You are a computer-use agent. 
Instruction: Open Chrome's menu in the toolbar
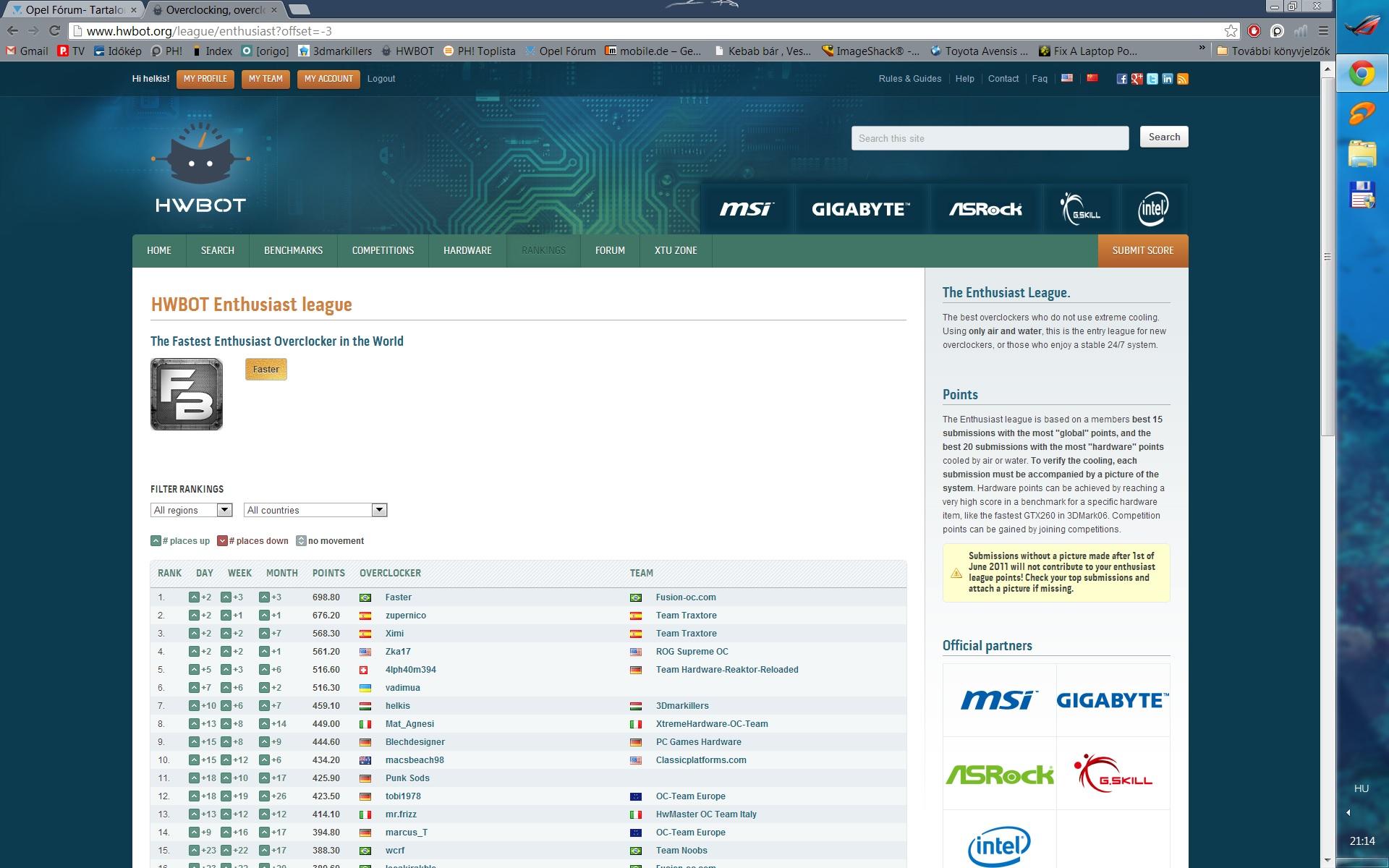(1323, 30)
